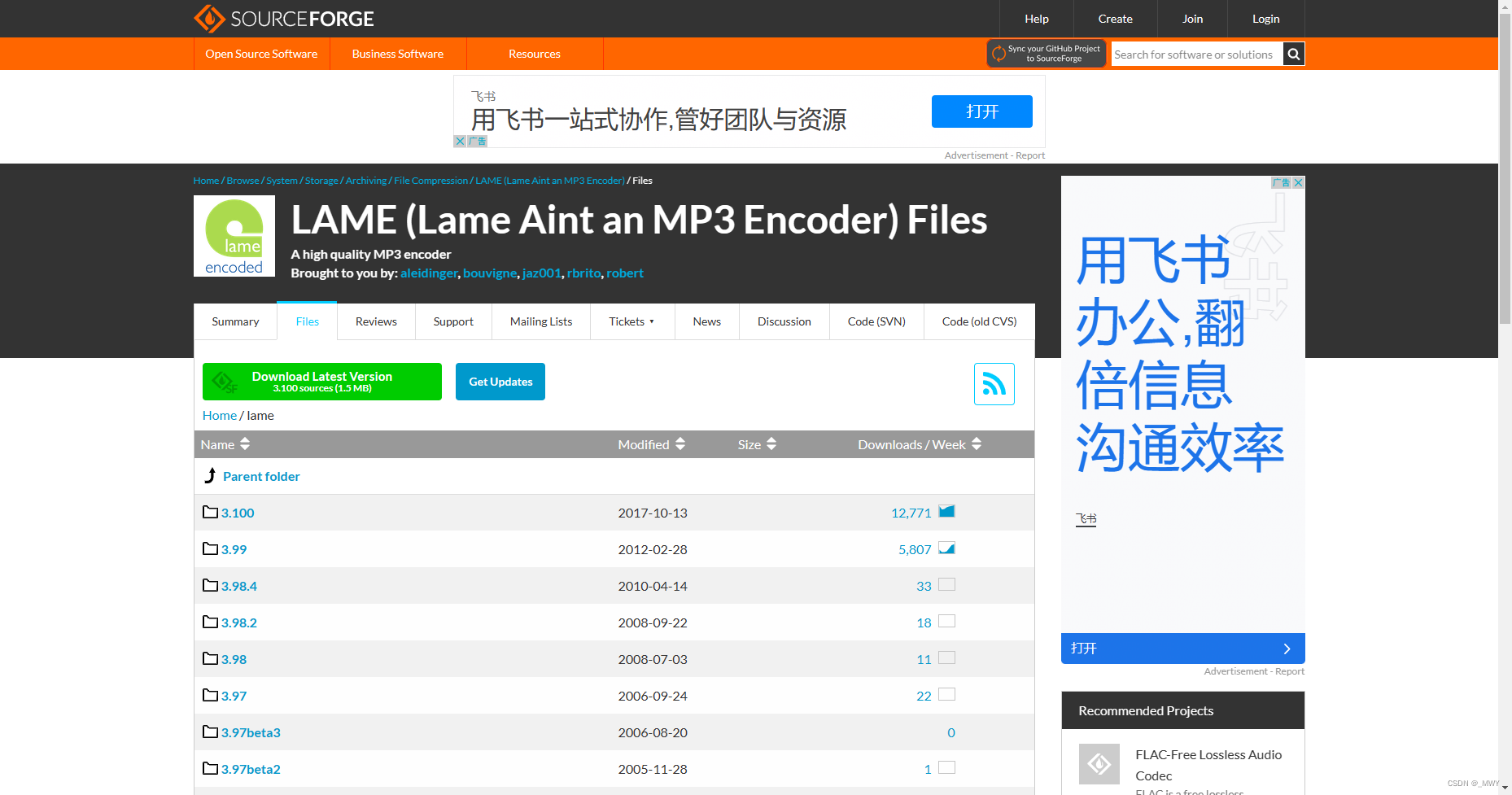This screenshot has height=795, width=1512.
Task: Click the LAME encoded project logo
Action: pyautogui.click(x=234, y=236)
